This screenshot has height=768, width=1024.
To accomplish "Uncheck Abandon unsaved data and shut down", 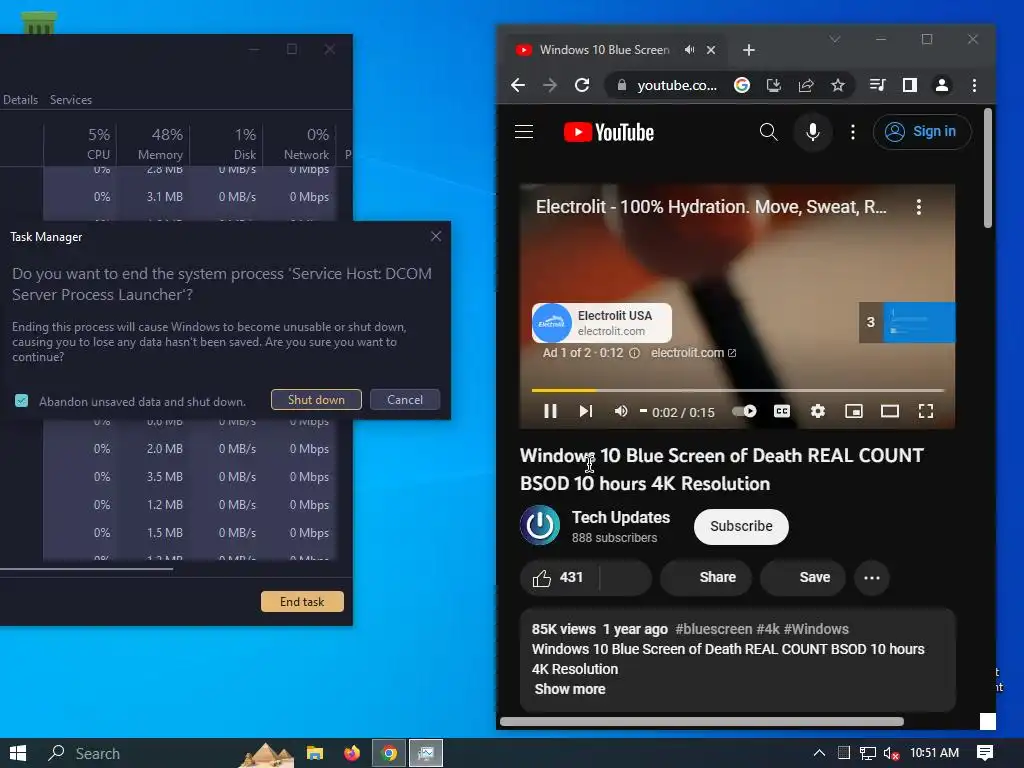I will (x=22, y=400).
